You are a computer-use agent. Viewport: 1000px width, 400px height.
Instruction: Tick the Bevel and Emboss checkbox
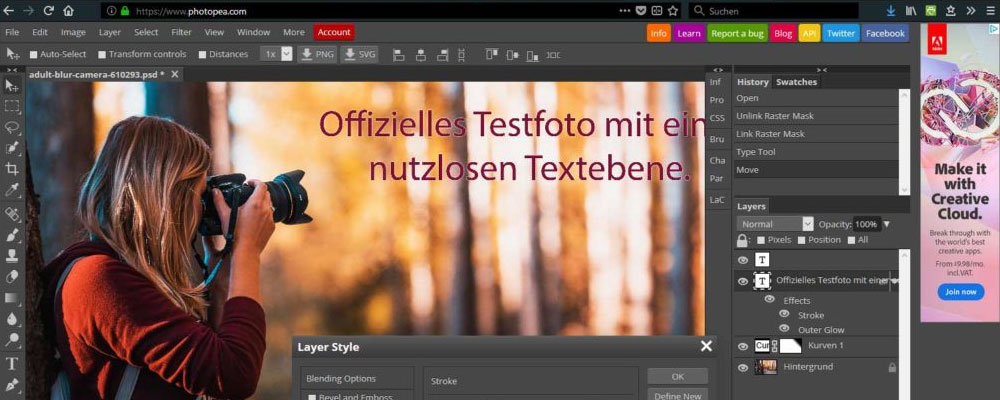pyautogui.click(x=312, y=397)
